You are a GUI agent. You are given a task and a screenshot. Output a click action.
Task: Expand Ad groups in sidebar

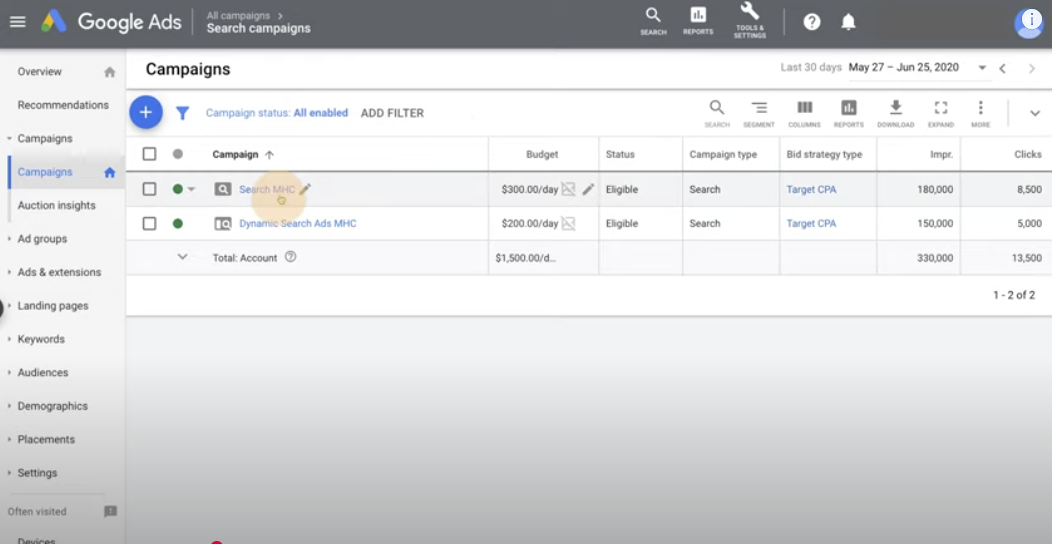click(x=9, y=239)
